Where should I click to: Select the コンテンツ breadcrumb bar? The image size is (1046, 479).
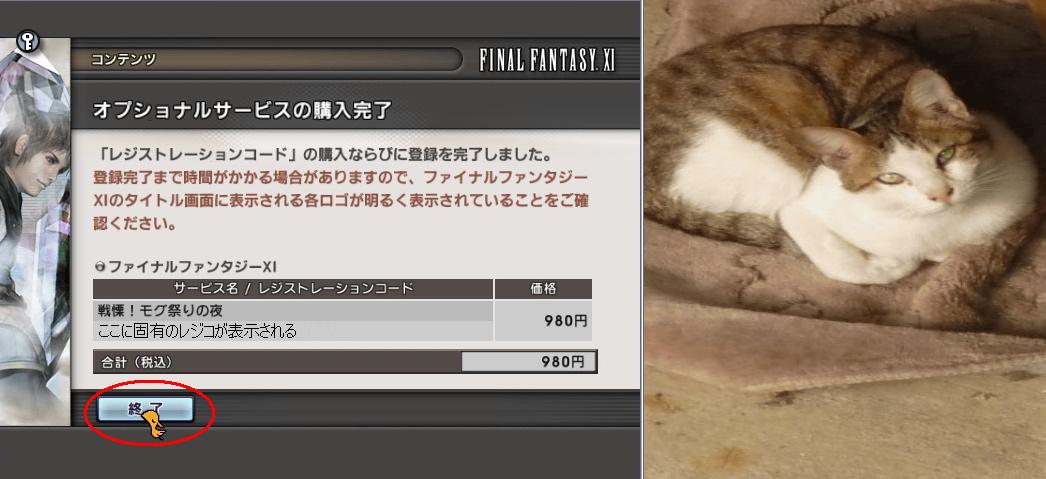point(274,59)
